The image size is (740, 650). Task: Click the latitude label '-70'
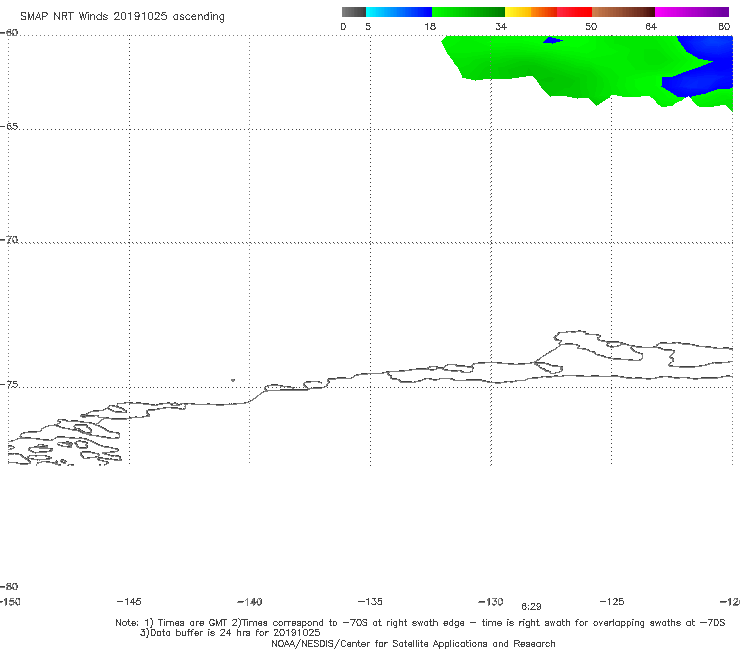(x=9, y=240)
